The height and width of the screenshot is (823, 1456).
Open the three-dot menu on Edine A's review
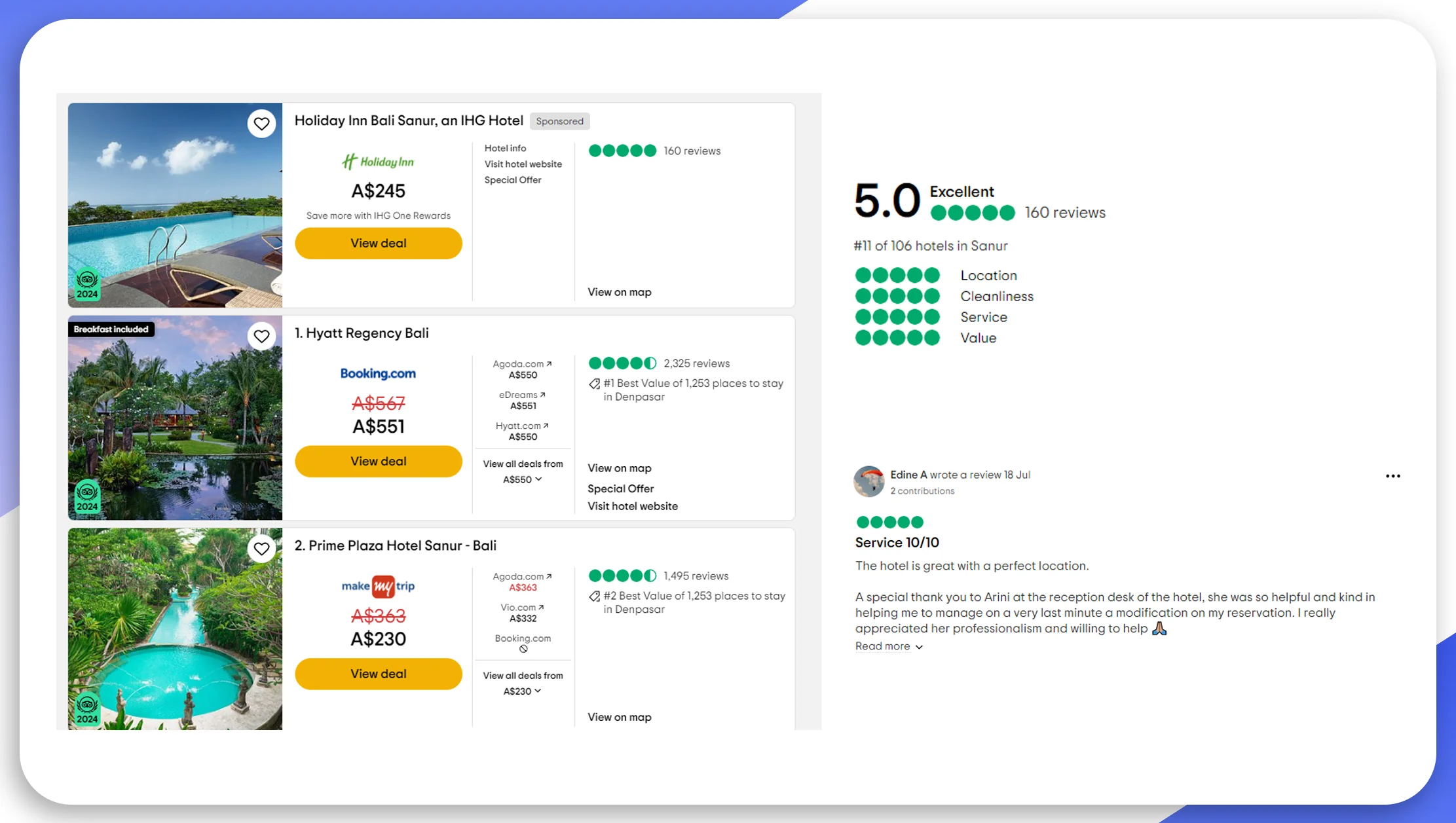[1392, 476]
